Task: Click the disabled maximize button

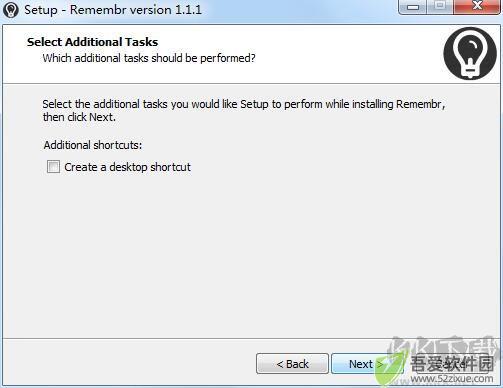Action: (440, 6)
